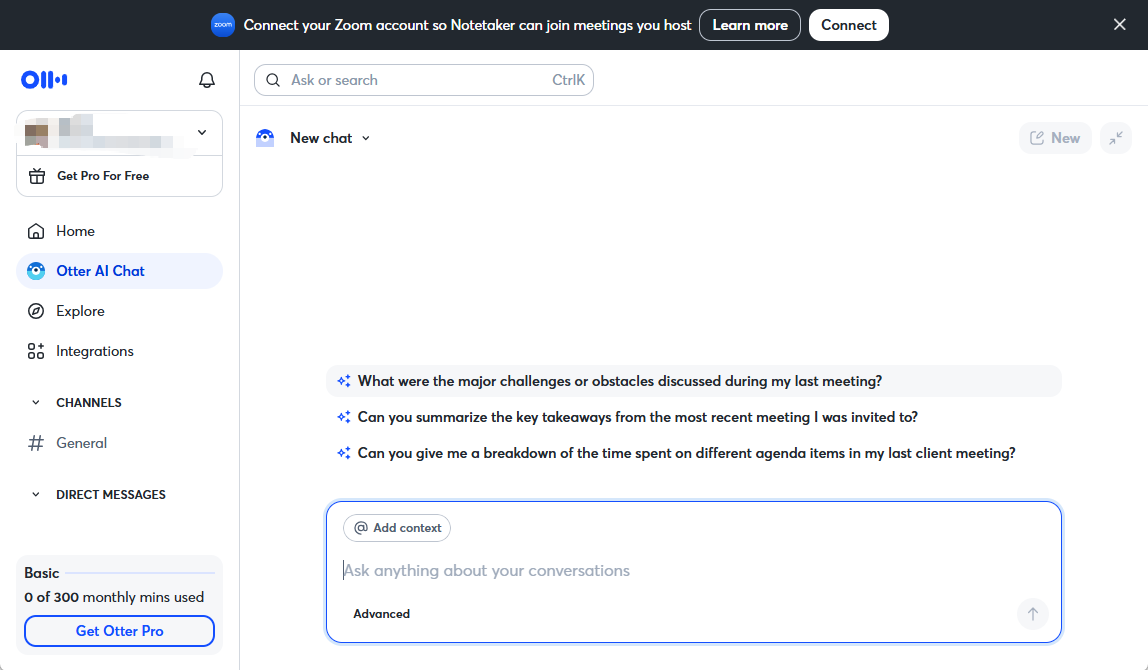The image size is (1148, 670).
Task: Click the Otter logo in the sidebar
Action: pyautogui.click(x=44, y=79)
